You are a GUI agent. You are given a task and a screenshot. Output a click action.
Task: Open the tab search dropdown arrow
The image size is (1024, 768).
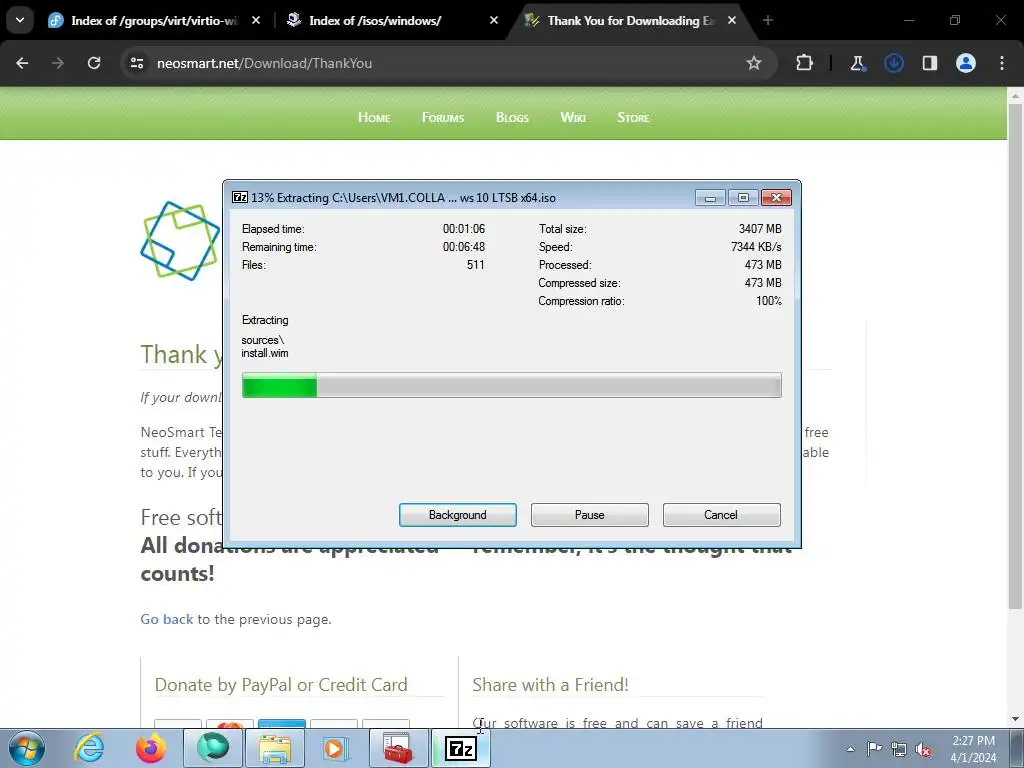(20, 20)
